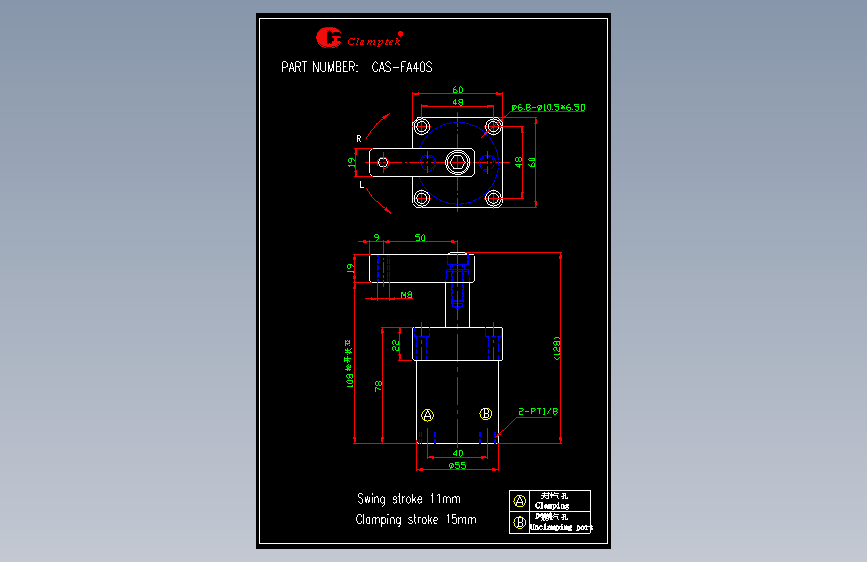Click the '9' dimension beside the 50
This screenshot has width=867, height=562.
pyautogui.click(x=377, y=237)
